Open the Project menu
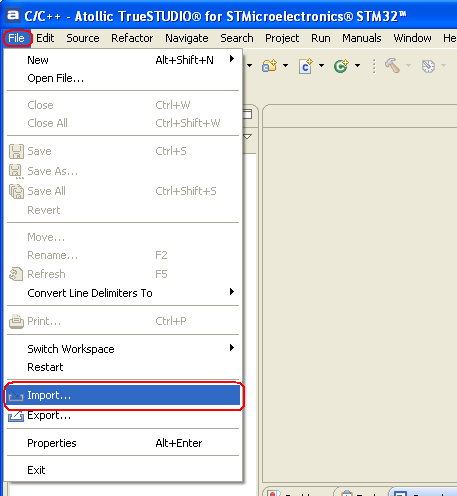 pos(282,38)
